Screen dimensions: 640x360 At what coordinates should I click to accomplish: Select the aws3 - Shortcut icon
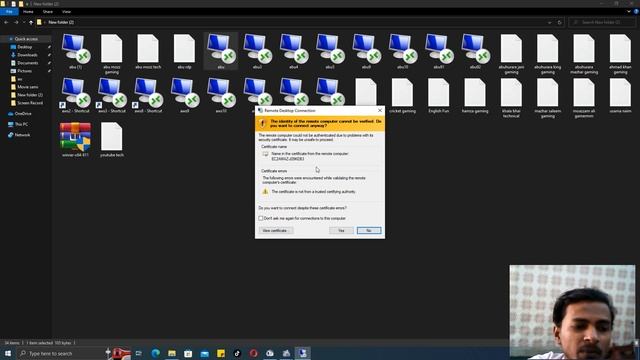pyautogui.click(x=112, y=95)
